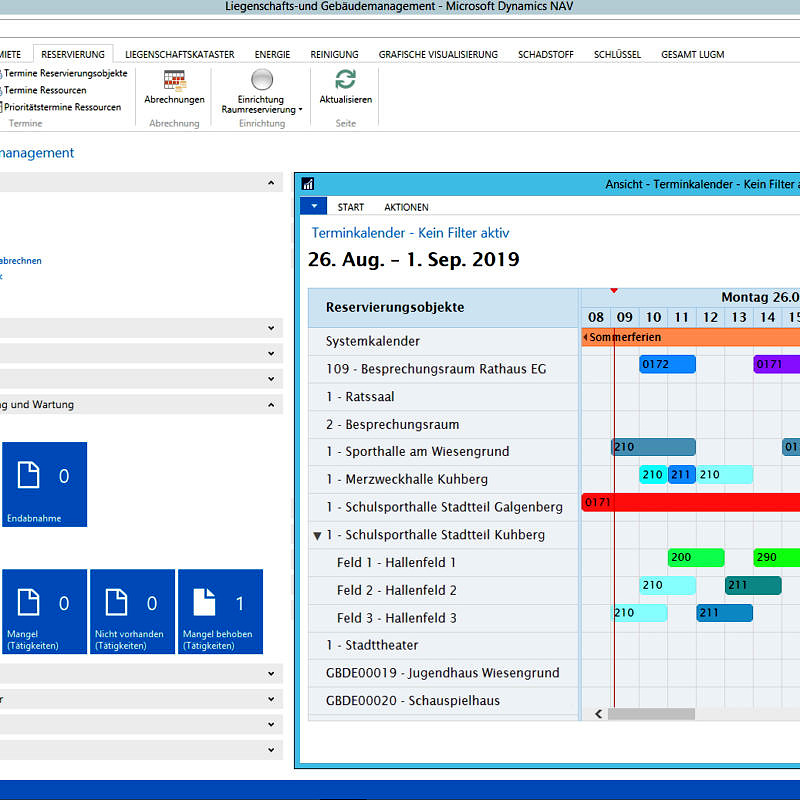
Task: Open the GRAFISCHE VISUALISIERUNG tab
Action: point(438,54)
